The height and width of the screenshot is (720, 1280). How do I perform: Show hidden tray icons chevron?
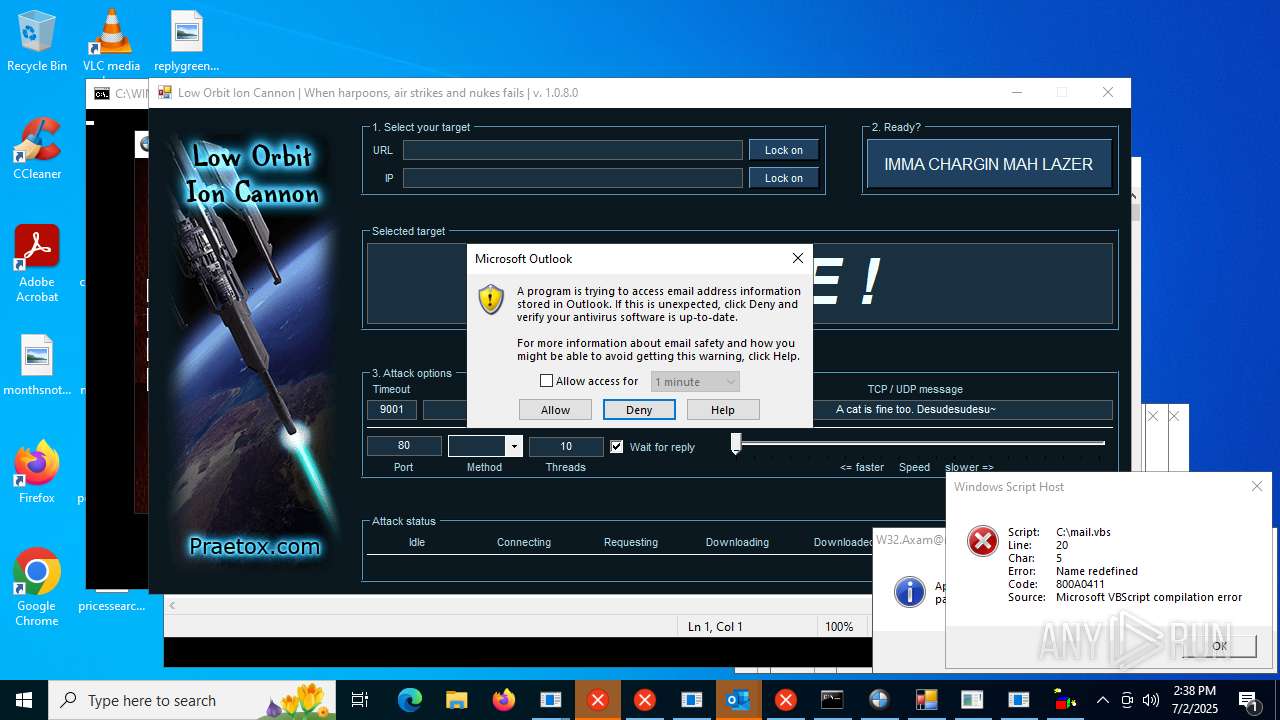click(x=1102, y=700)
